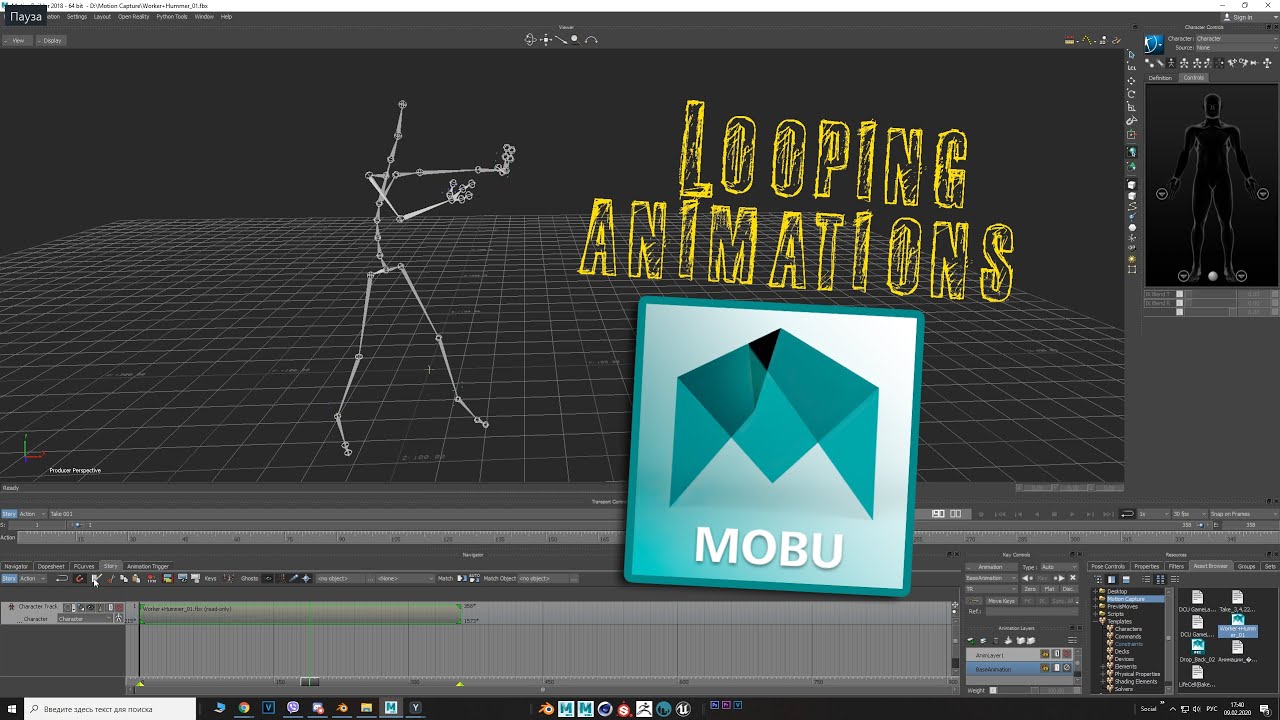Screen dimensions: 1280x720
Task: Click the transport Play button
Action: pyautogui.click(x=1072, y=514)
